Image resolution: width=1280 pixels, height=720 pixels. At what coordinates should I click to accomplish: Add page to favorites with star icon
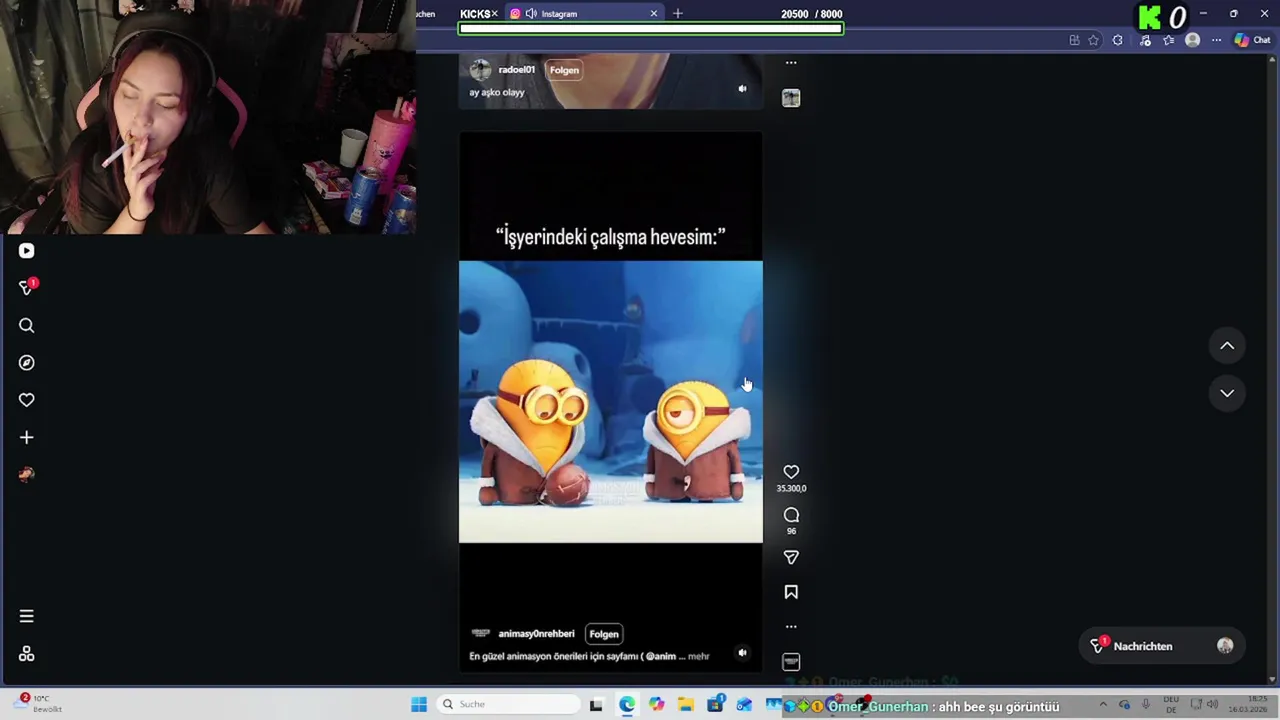[1094, 40]
